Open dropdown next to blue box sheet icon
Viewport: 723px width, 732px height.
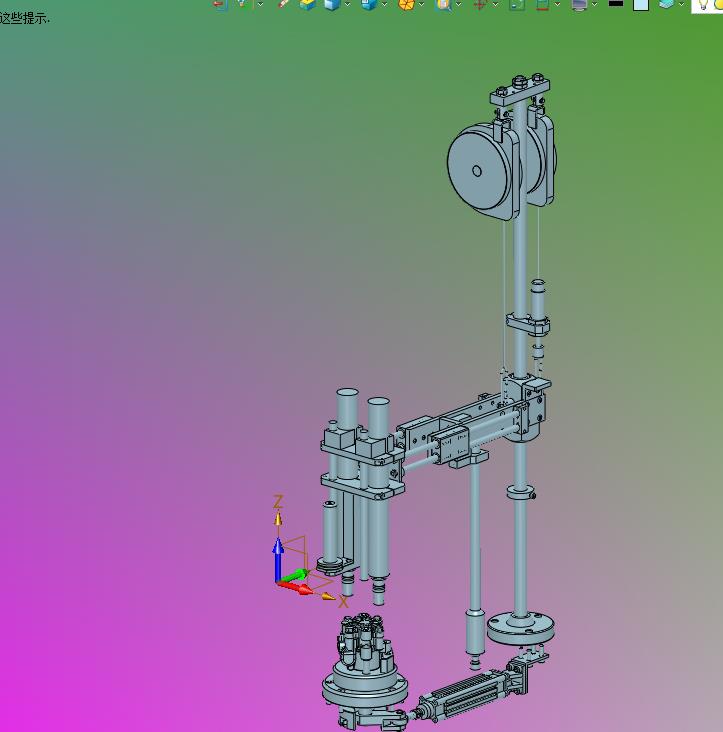(x=385, y=4)
